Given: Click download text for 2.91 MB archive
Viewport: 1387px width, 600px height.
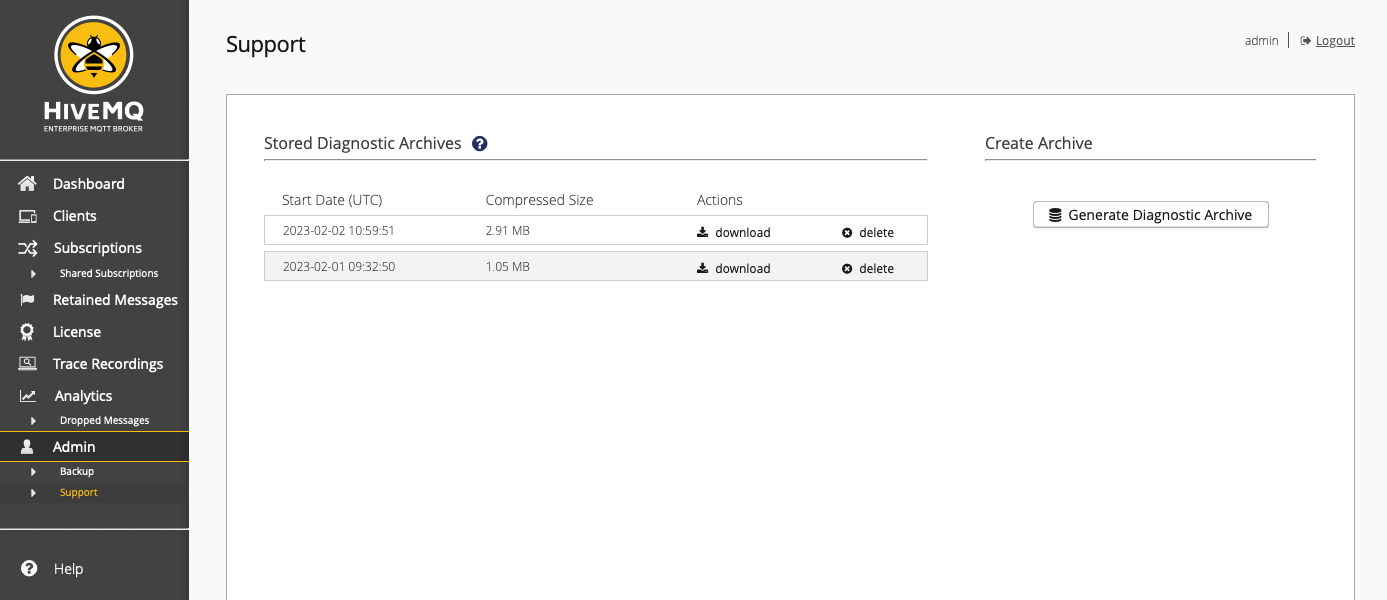Looking at the screenshot, I should click(743, 233).
